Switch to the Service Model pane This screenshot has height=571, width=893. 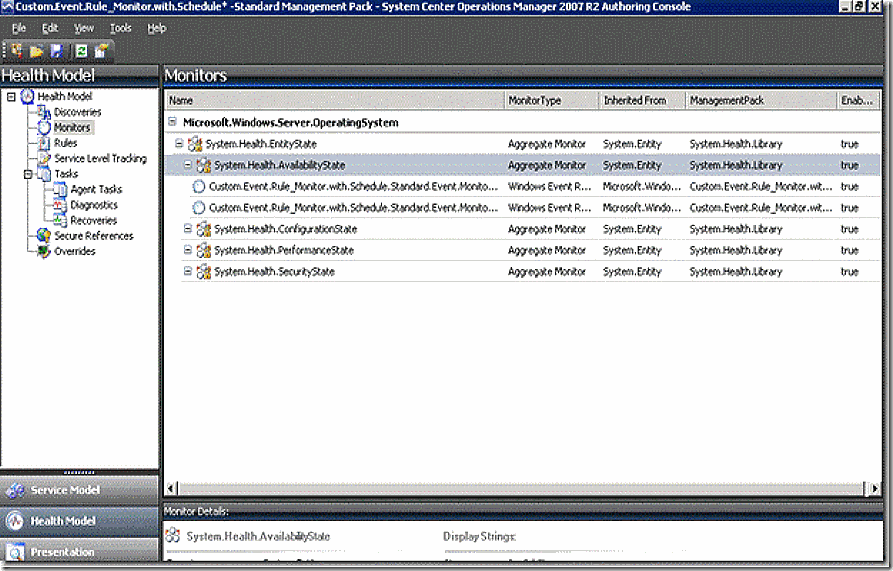[x=79, y=490]
